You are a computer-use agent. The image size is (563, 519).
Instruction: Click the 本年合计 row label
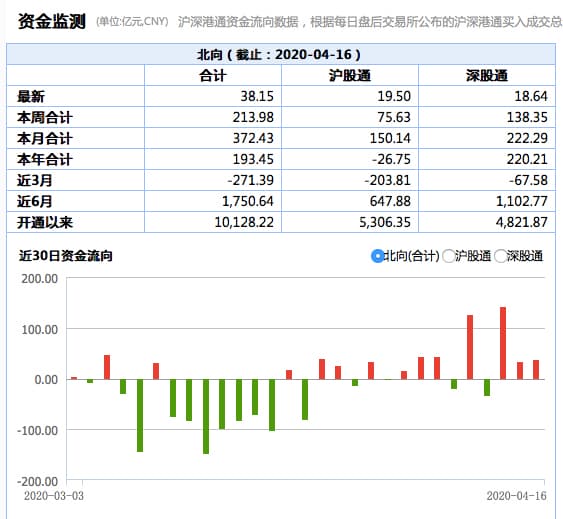[45, 159]
